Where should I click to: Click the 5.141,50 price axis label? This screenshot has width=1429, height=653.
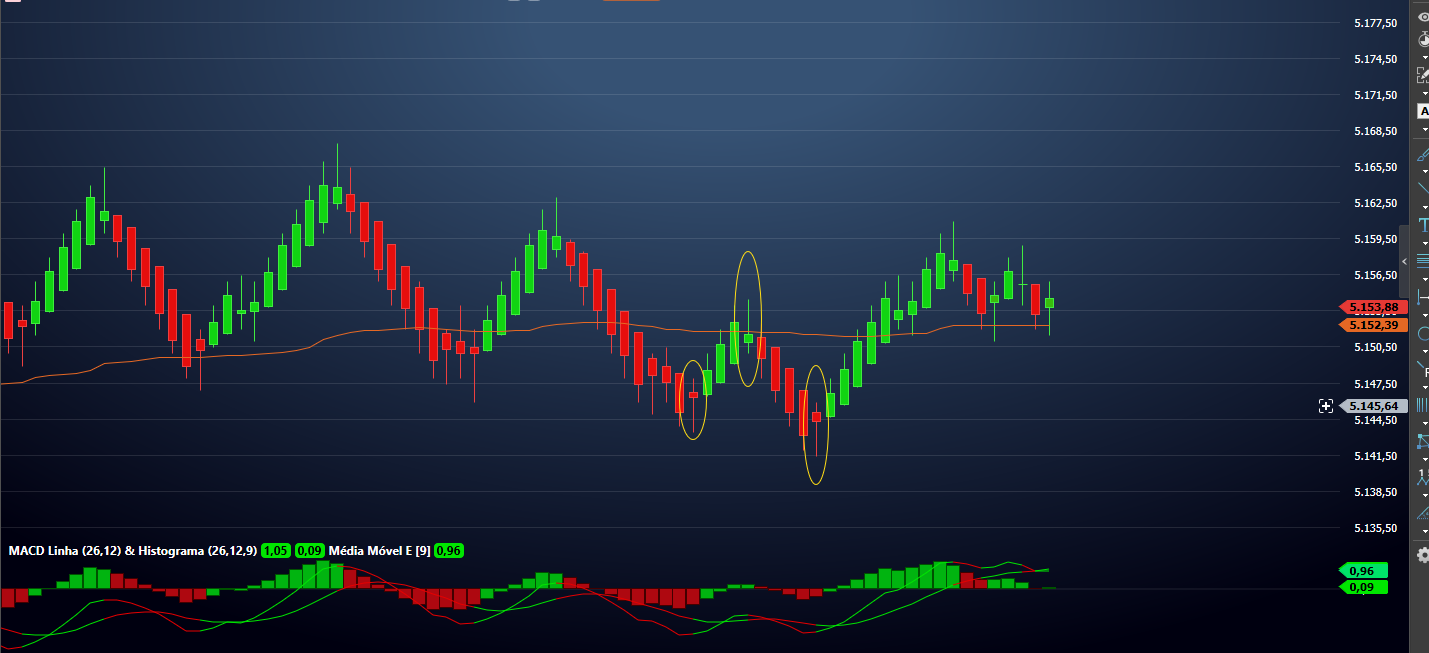1375,456
